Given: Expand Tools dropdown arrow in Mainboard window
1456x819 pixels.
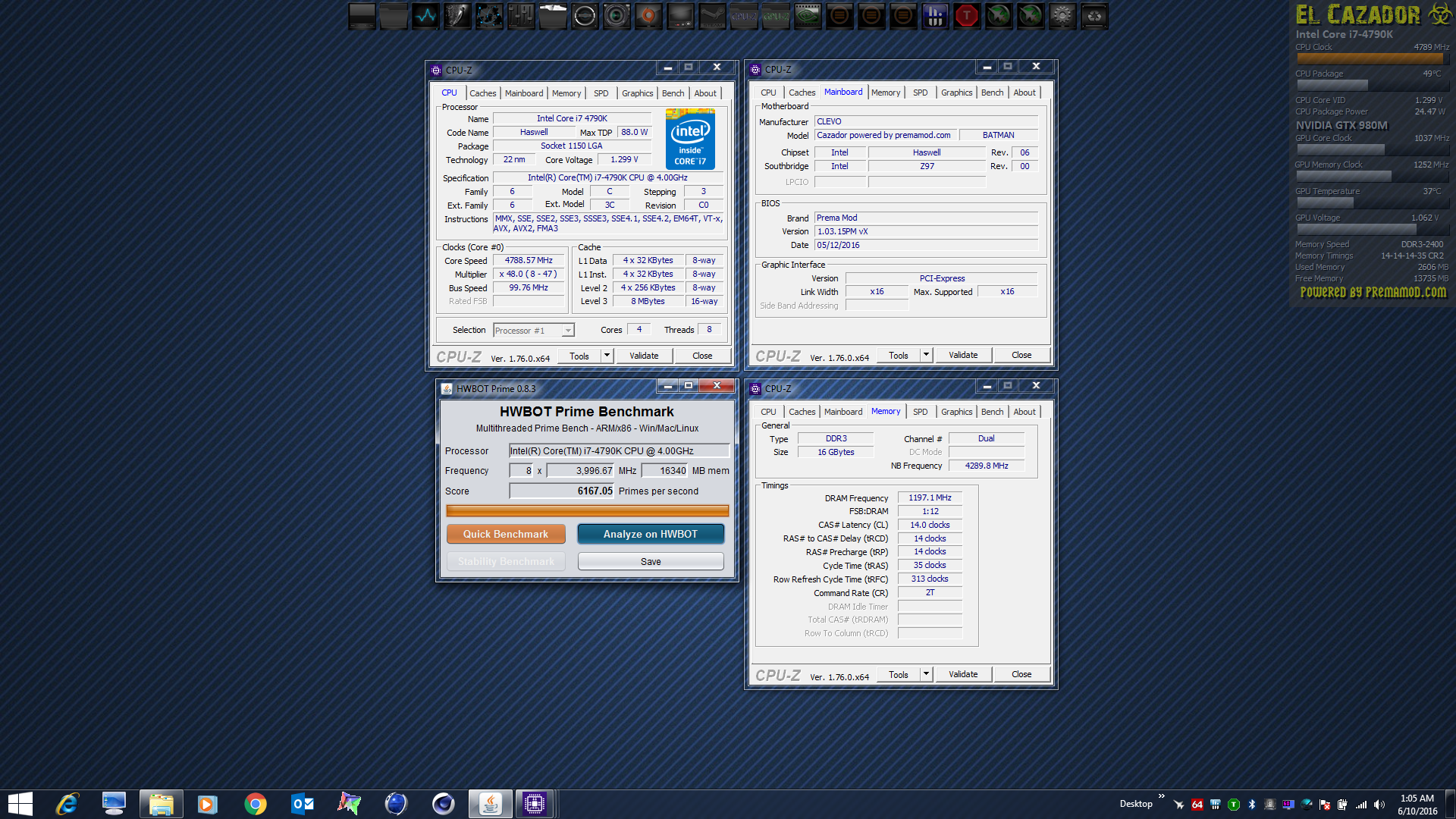Looking at the screenshot, I should [926, 355].
